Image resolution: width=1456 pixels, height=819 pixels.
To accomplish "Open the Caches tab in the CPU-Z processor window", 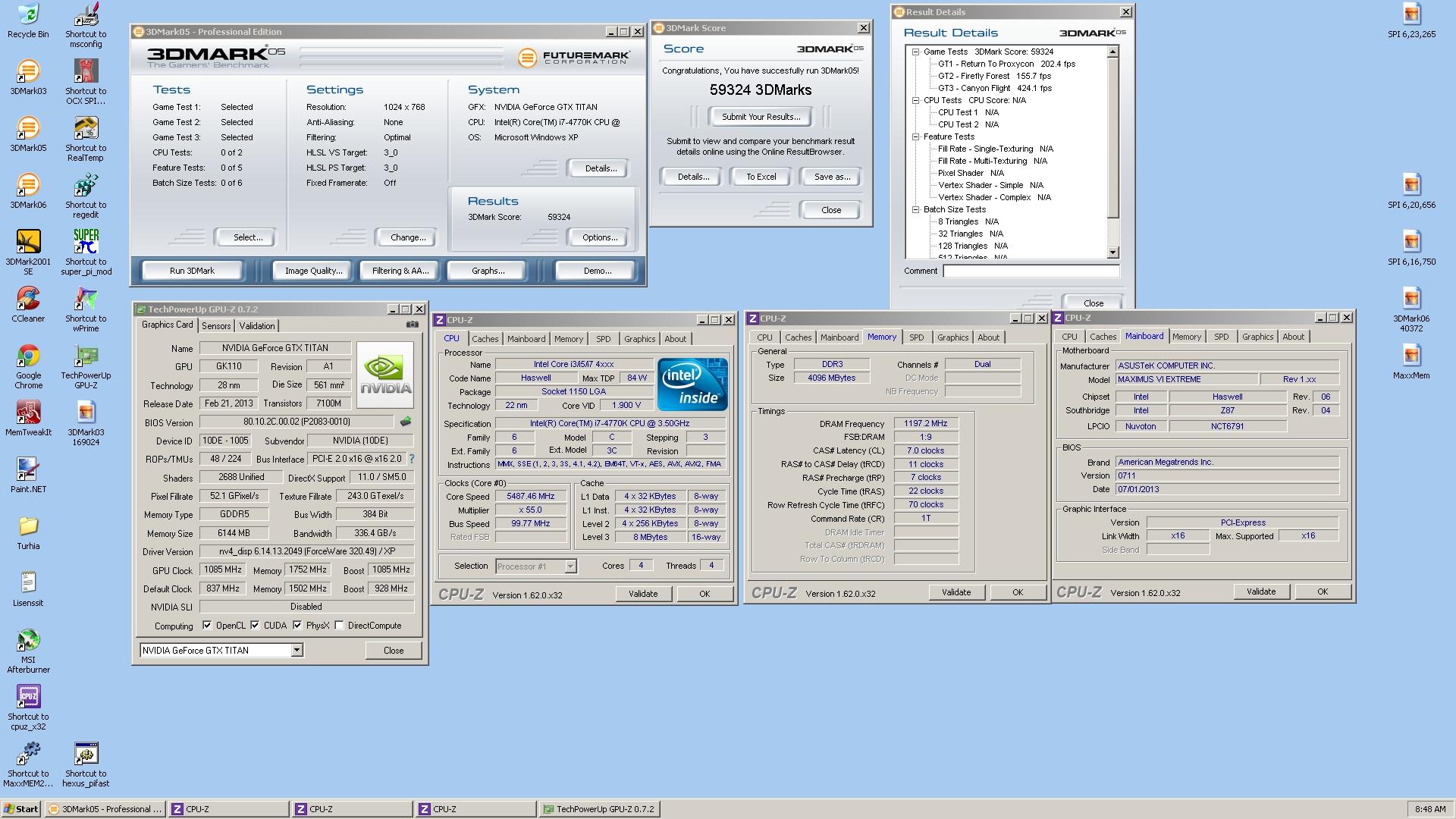I will [x=485, y=339].
